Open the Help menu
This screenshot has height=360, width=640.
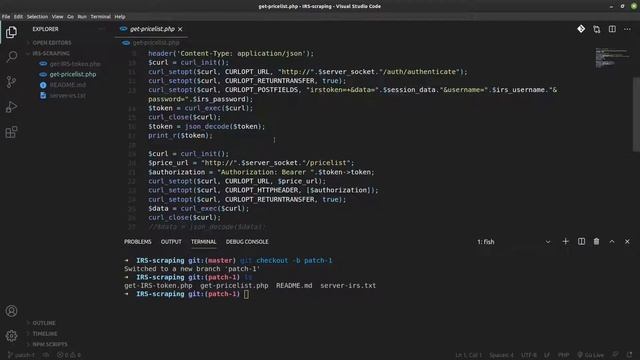120,17
